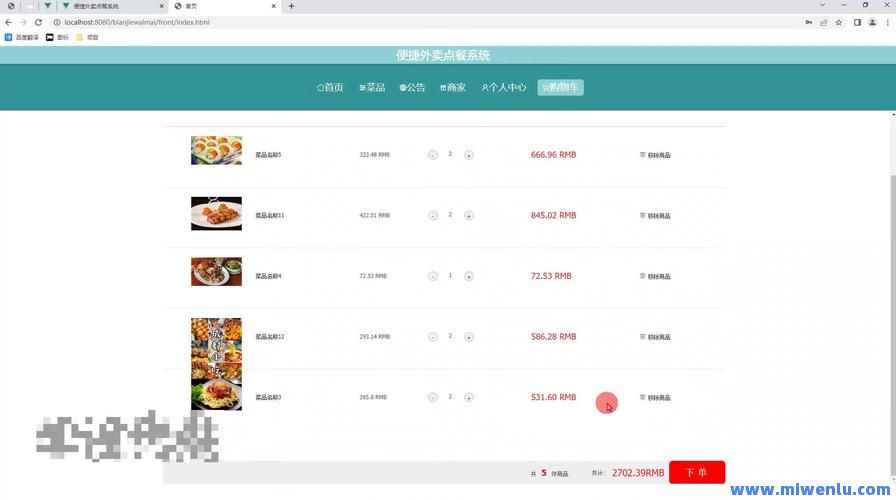Open the 菜品名称11 dish thumbnail
This screenshot has height=500, width=896.
216,214
